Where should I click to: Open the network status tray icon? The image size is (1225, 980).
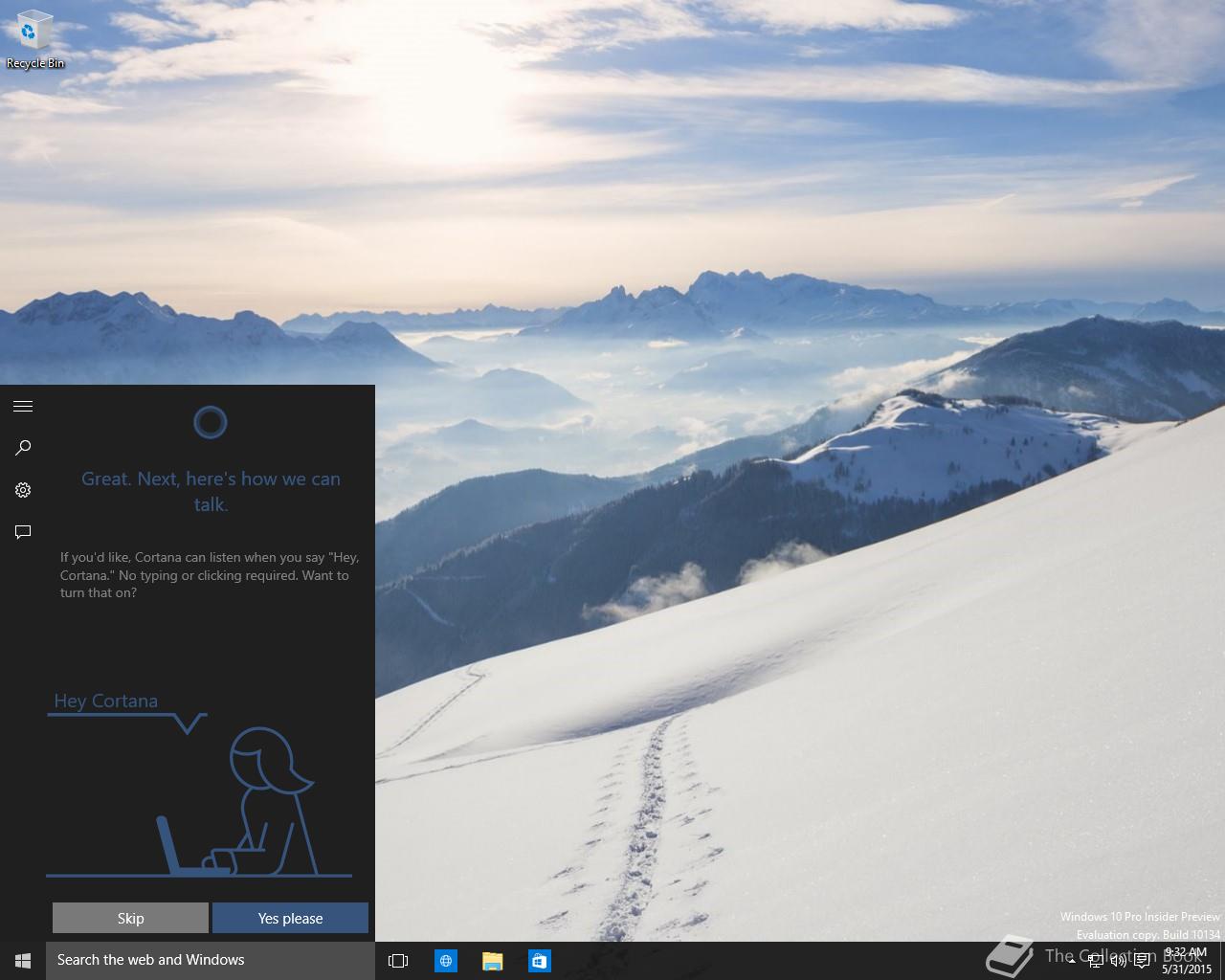pyautogui.click(x=1096, y=961)
